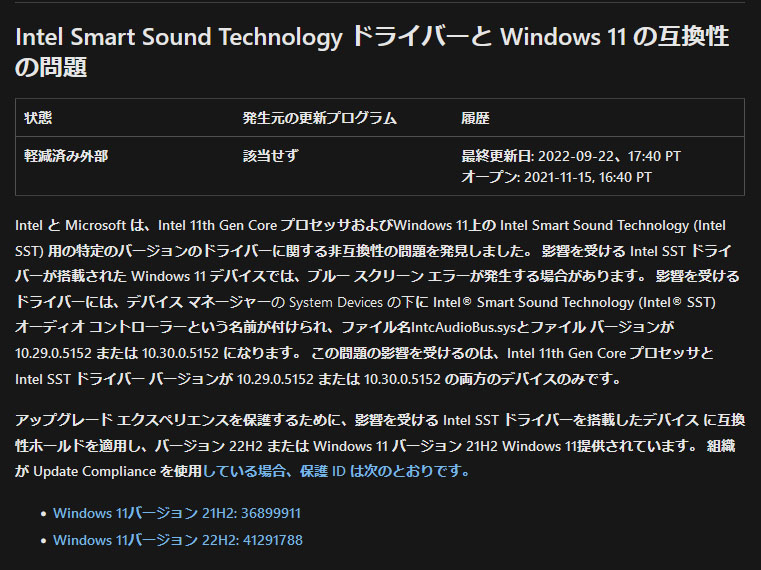Click the 発生元の更新プログラム column header
761x570 pixels.
(319, 118)
